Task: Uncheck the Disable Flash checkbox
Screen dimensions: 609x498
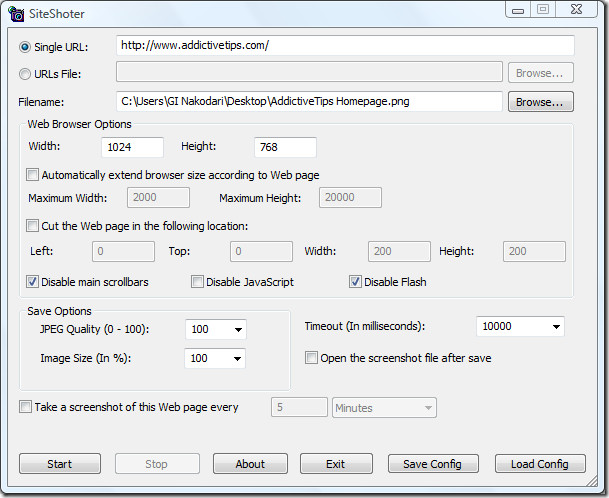Action: coord(355,282)
